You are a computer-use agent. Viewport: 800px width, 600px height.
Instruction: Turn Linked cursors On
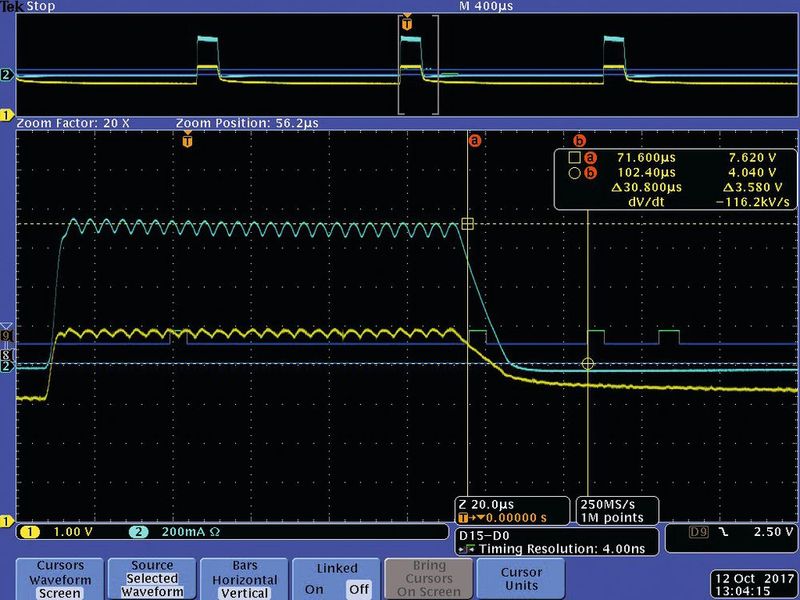(312, 589)
